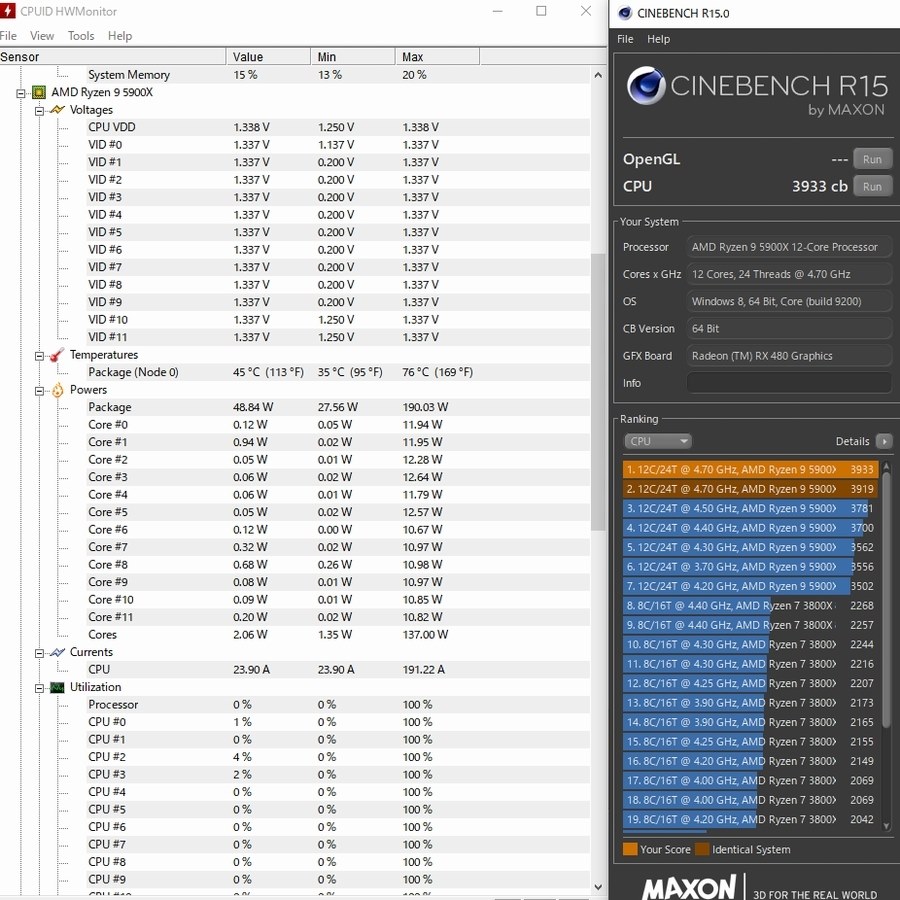Click the GFX Board field showing Radeon RX 480

[x=789, y=356]
